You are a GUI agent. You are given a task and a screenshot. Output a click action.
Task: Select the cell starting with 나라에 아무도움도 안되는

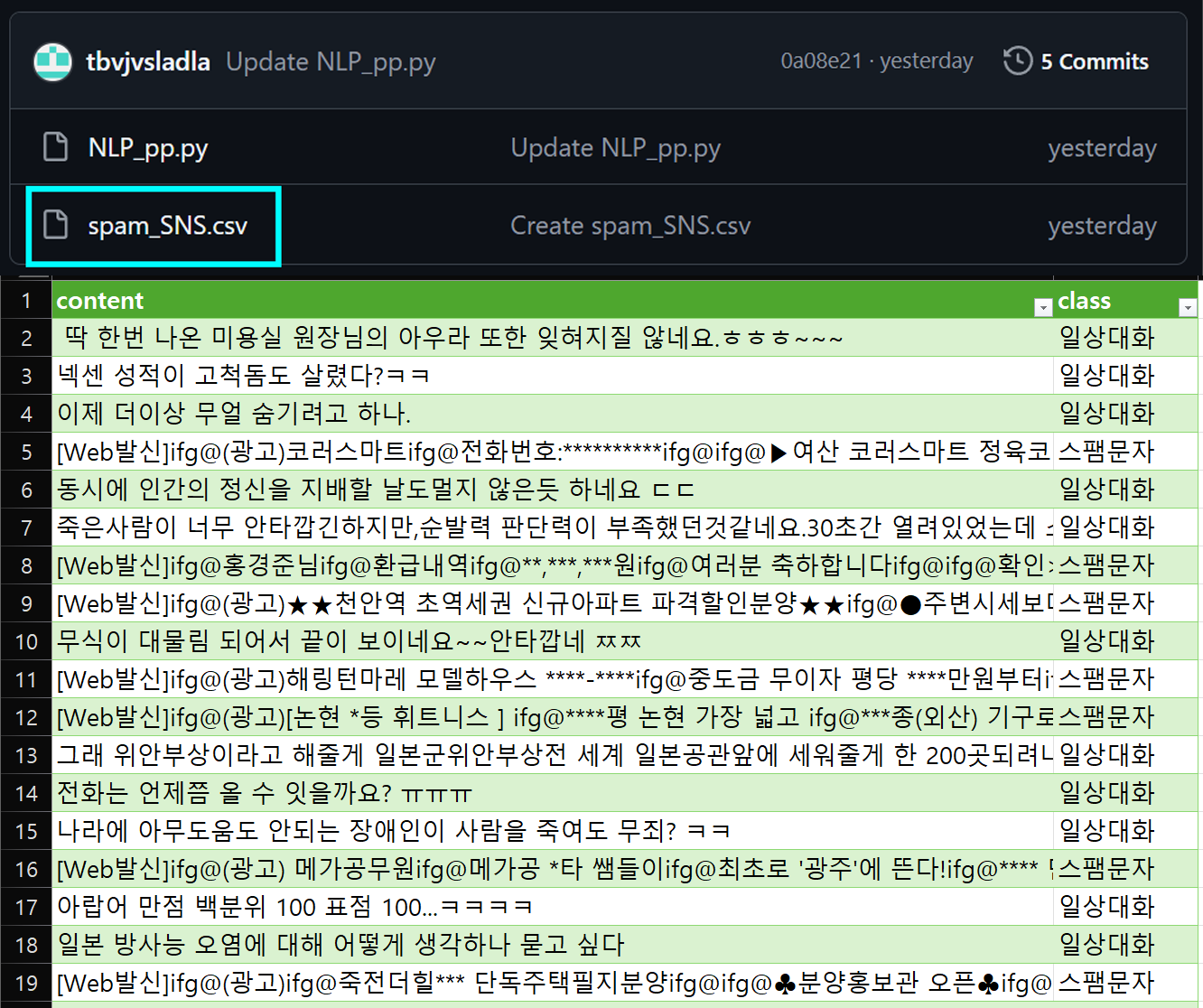tap(553, 831)
